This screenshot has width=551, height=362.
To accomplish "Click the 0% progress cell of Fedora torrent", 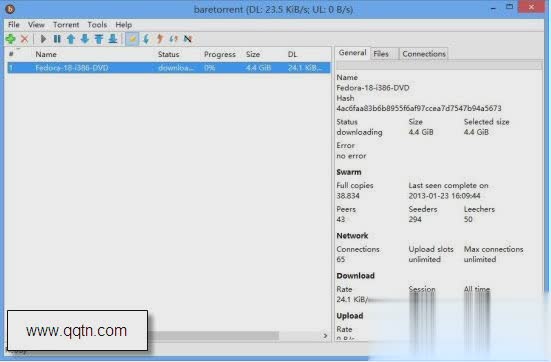I will [210, 68].
